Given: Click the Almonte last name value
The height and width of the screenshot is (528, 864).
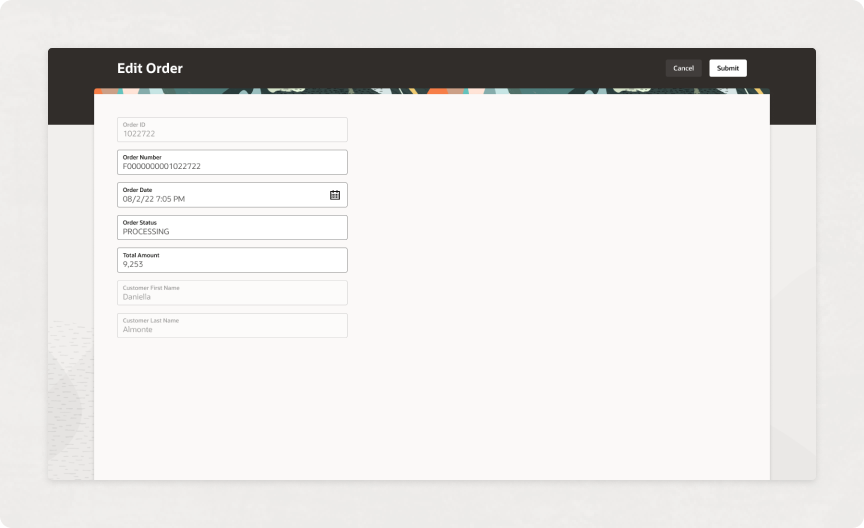Looking at the screenshot, I should click(x=138, y=329).
